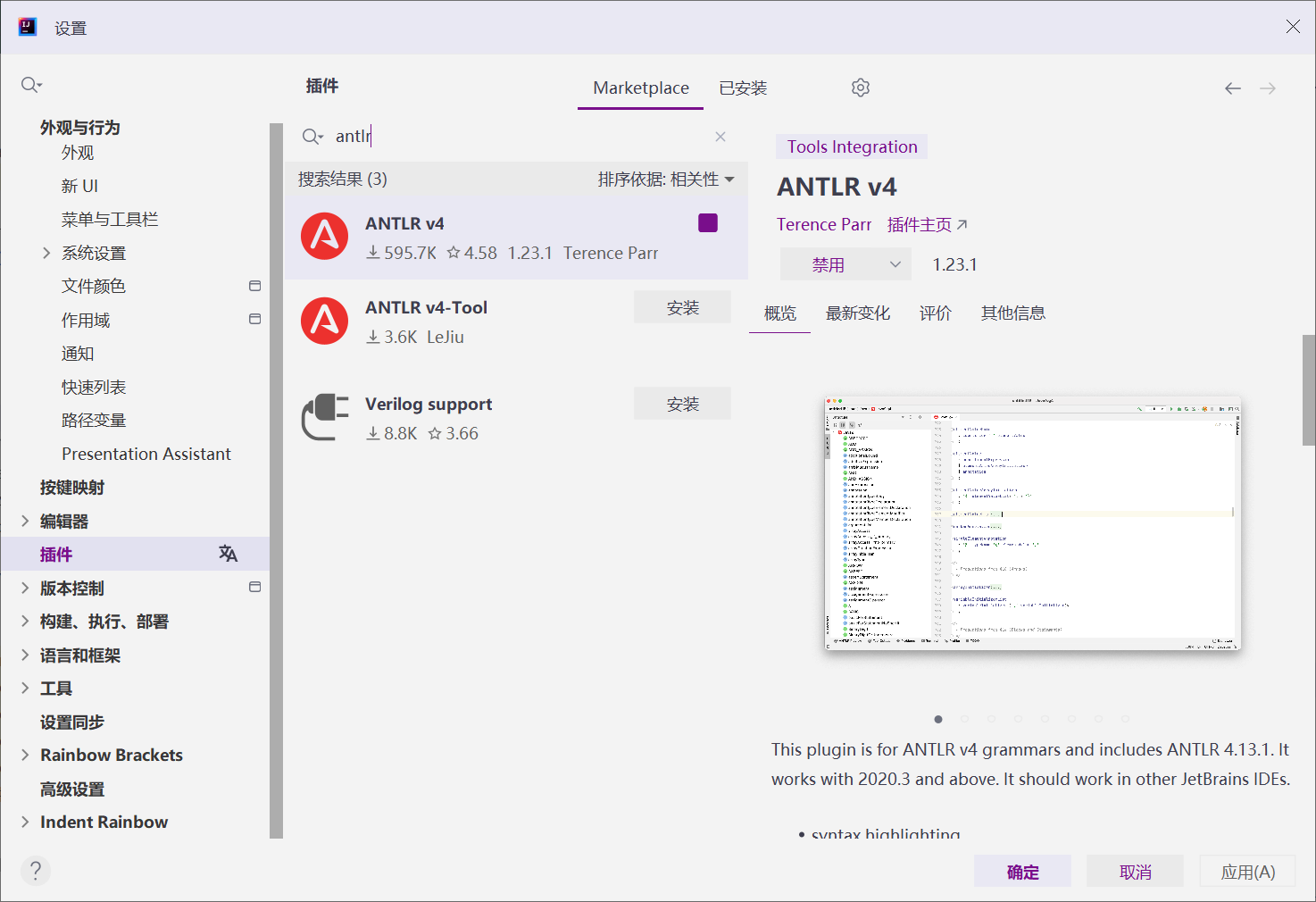
Task: Click the settings tree vertical scrollbar
Action: 276,480
